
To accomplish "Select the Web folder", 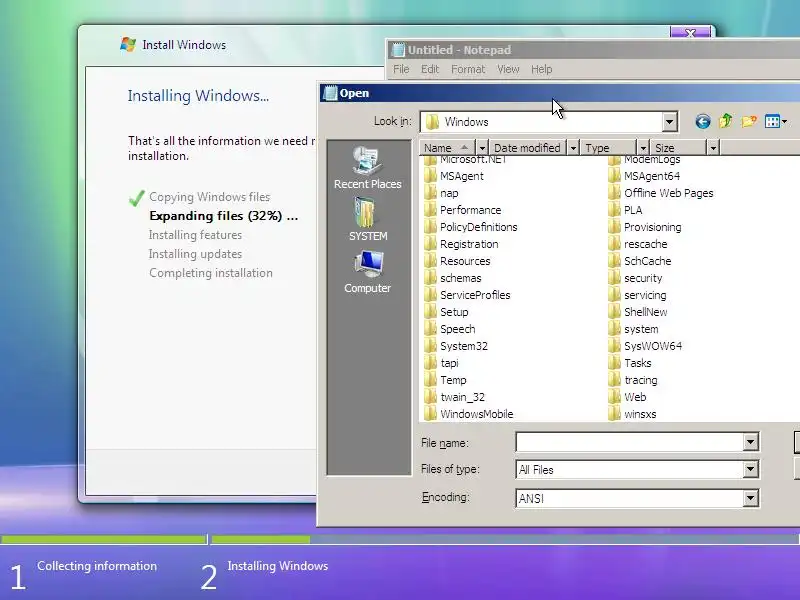I will click(628, 397).
